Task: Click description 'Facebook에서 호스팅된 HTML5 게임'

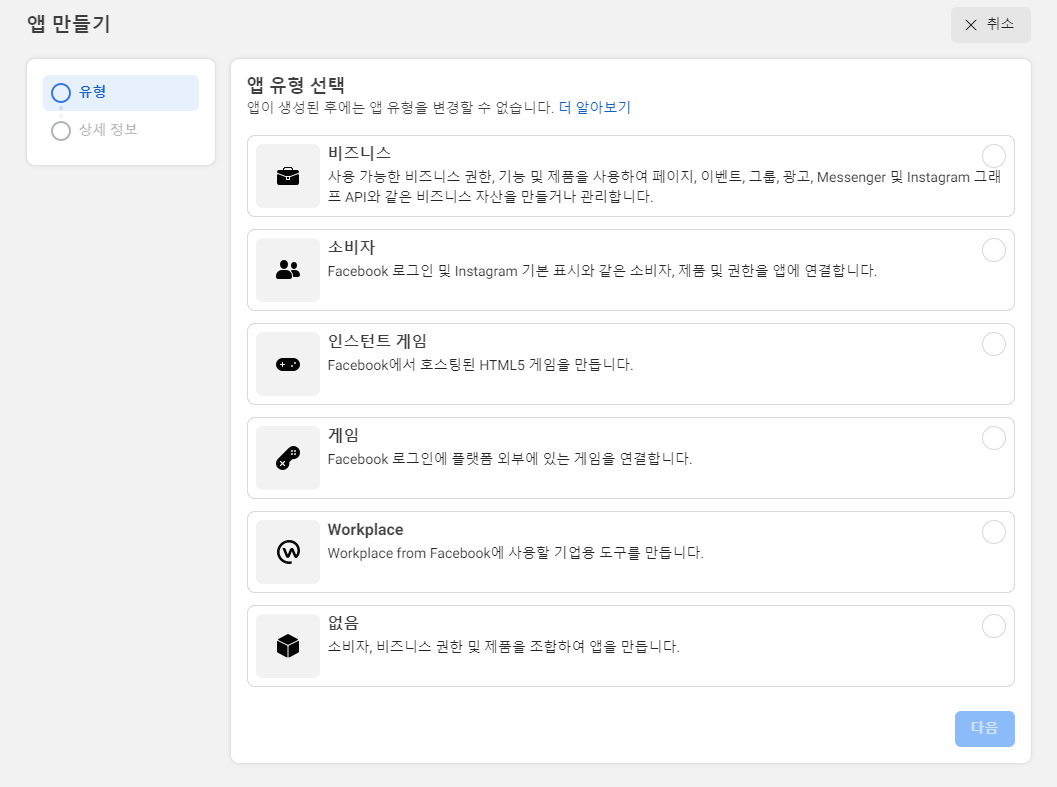Action: pos(480,365)
